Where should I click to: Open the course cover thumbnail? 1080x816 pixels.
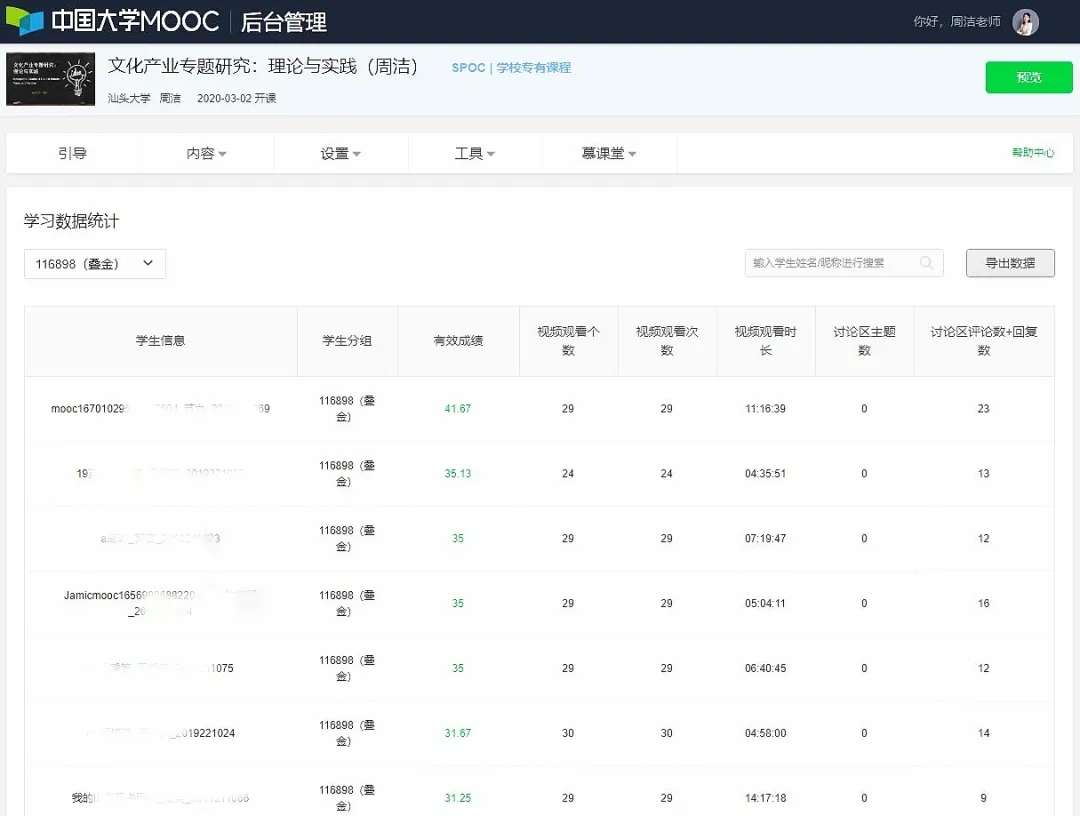click(50, 79)
